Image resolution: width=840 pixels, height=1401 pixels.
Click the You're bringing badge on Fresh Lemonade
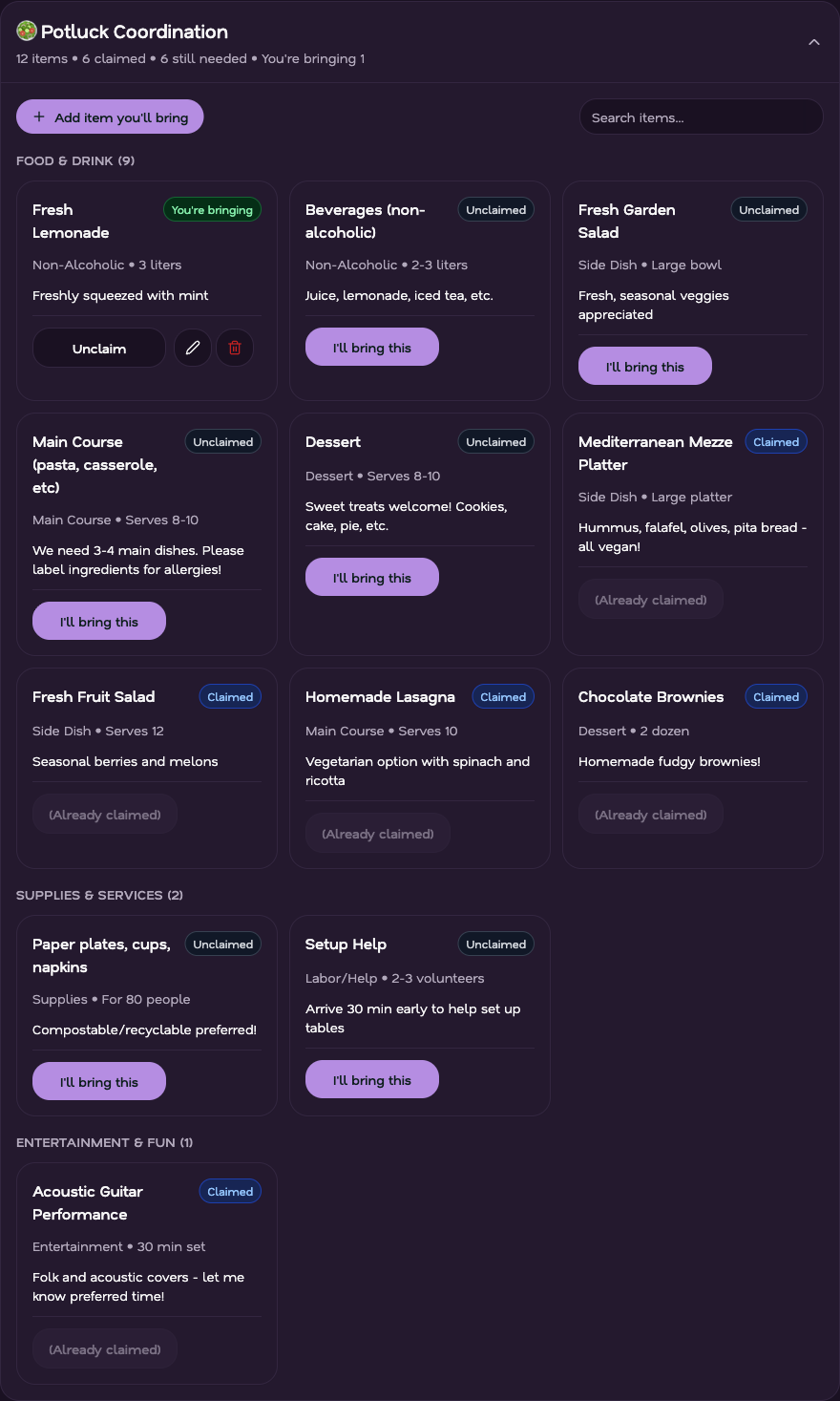212,210
